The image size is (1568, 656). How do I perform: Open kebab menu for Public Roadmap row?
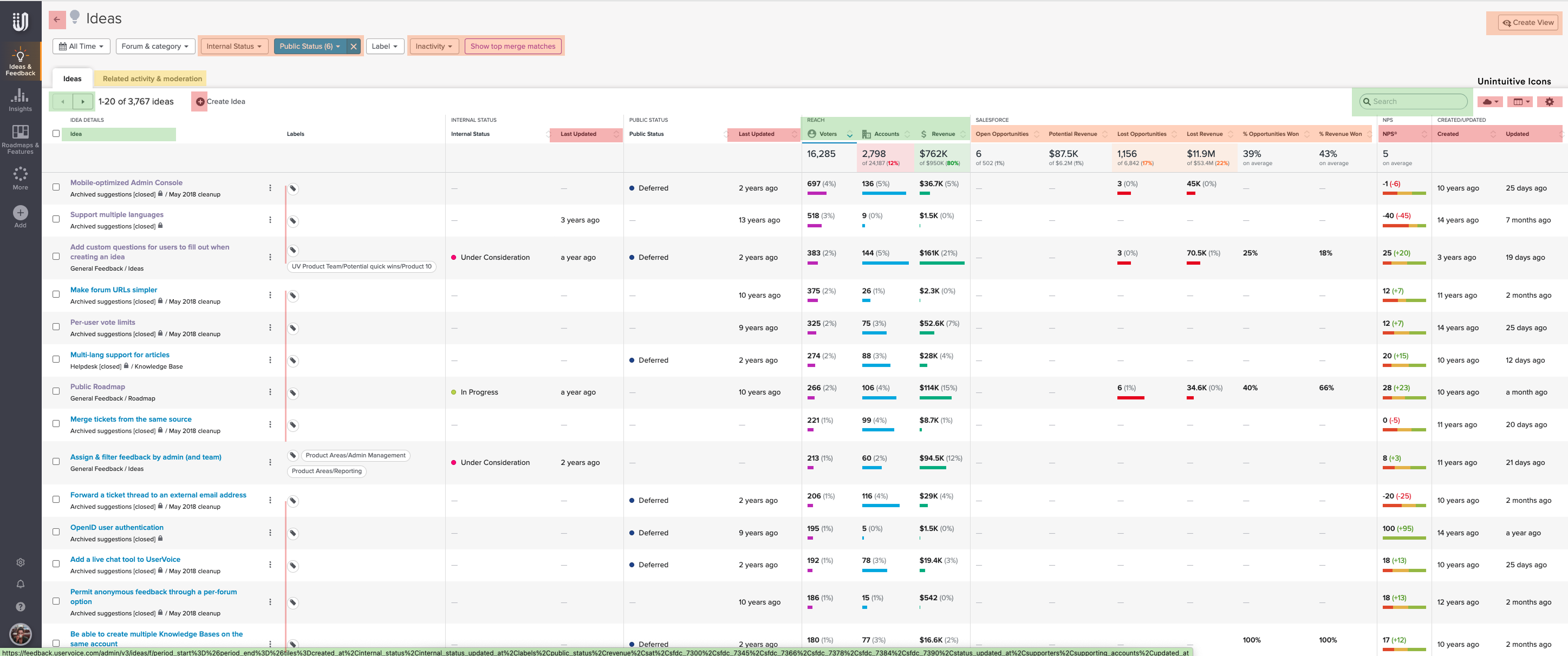(270, 392)
